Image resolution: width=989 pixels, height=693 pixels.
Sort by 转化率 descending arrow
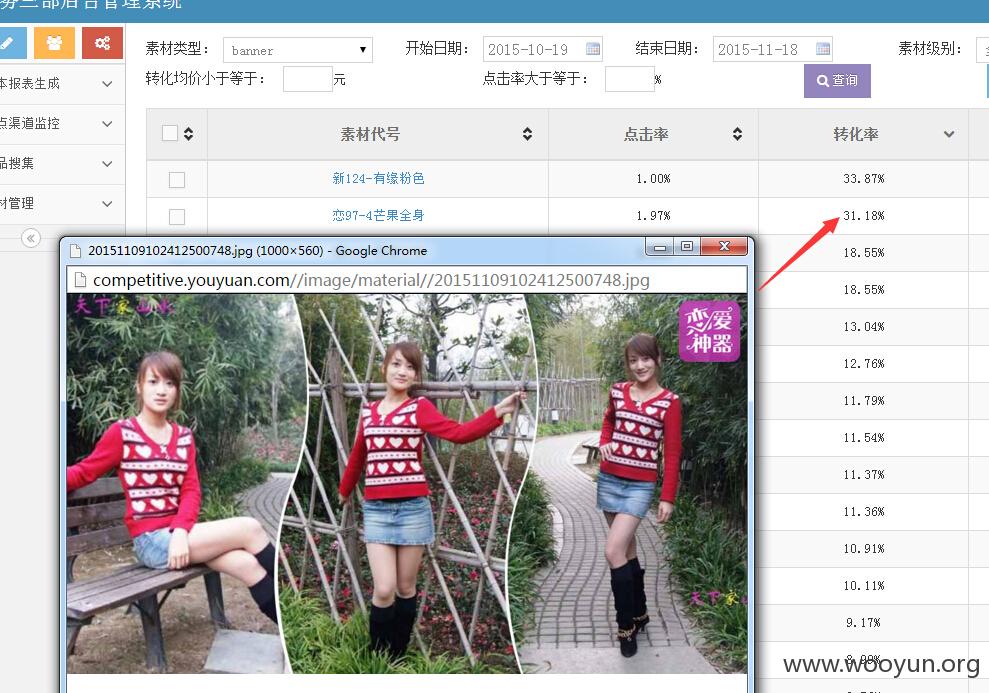coord(949,134)
